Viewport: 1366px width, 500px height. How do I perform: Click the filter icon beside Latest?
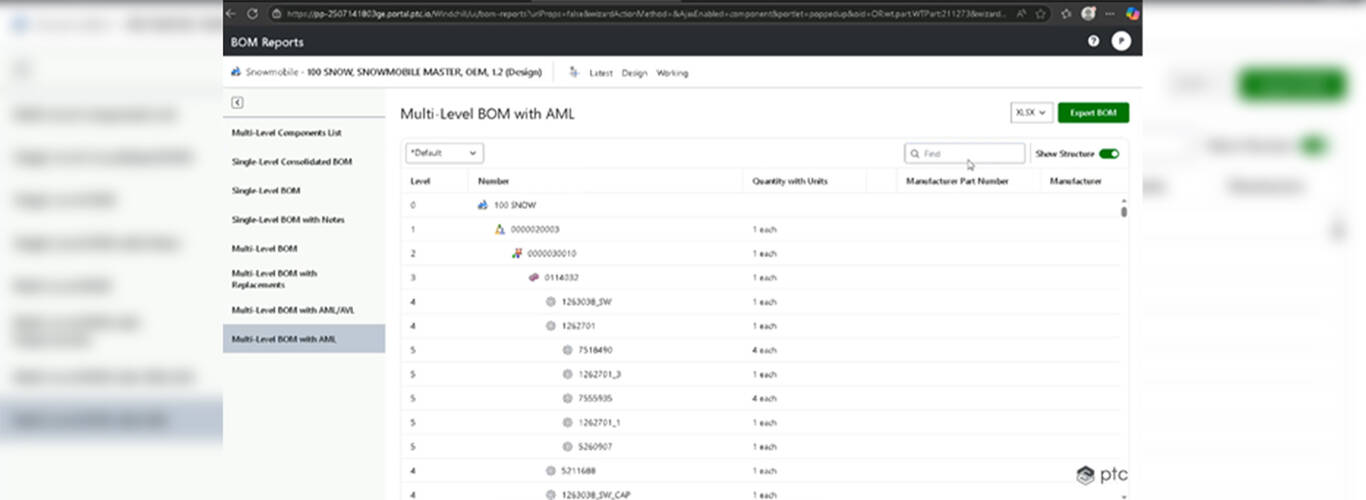point(574,72)
